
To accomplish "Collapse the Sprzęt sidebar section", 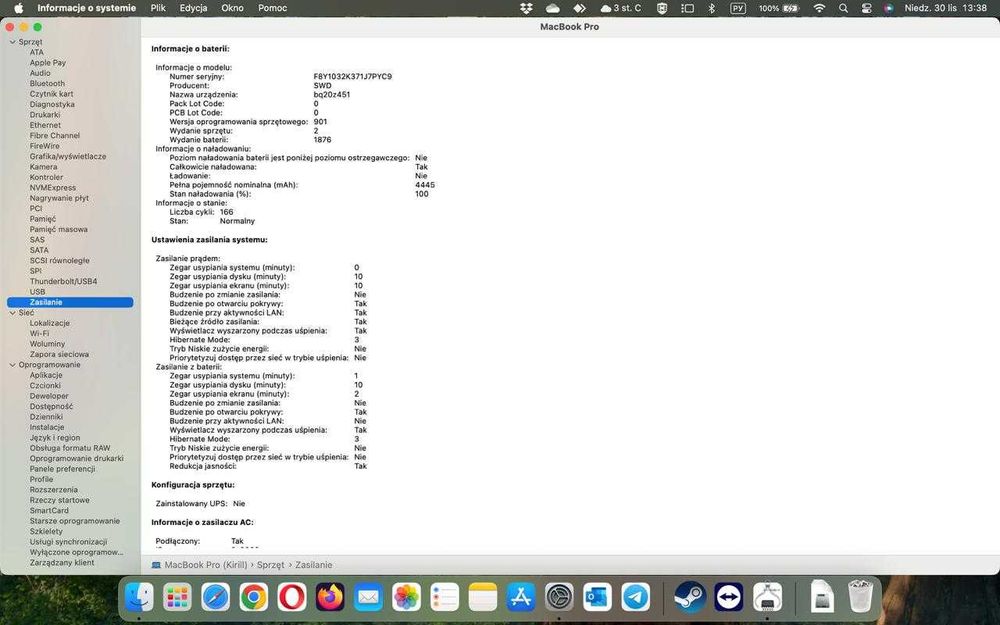I will coord(12,41).
